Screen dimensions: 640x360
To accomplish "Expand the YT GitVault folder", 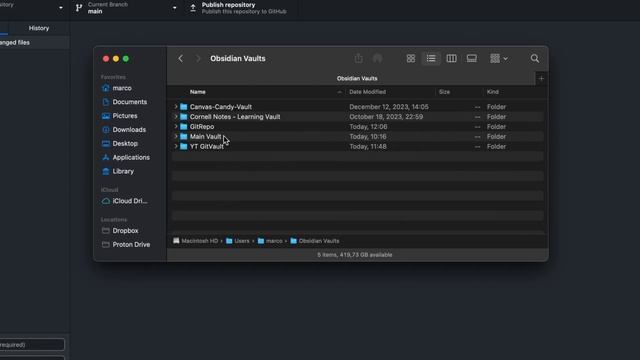I will coord(176,146).
